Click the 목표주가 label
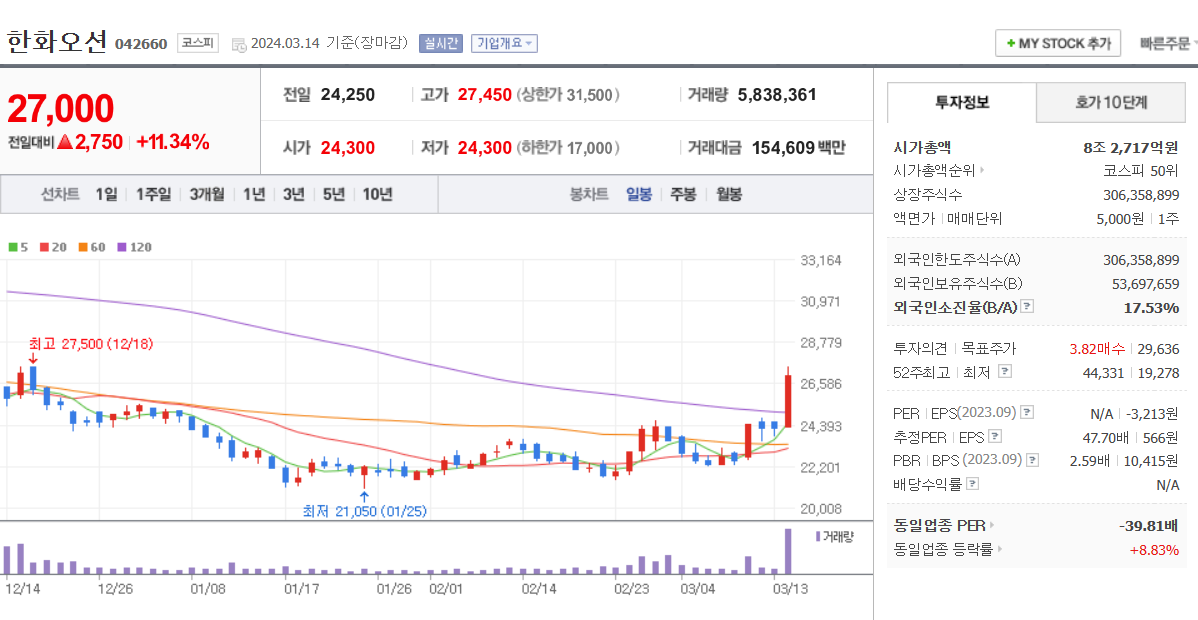The height and width of the screenshot is (620, 1198). click(989, 349)
